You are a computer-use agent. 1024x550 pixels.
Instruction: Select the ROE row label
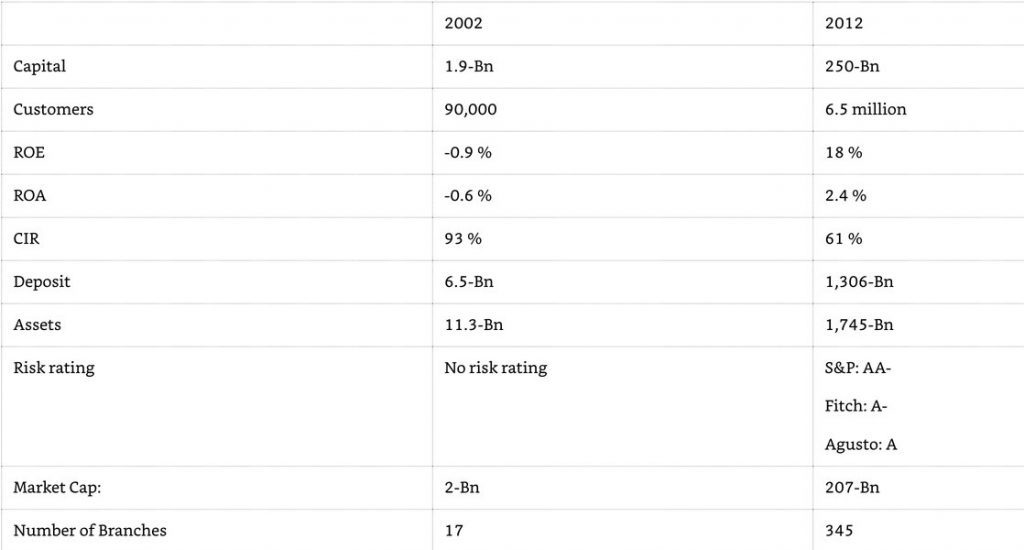click(x=29, y=152)
